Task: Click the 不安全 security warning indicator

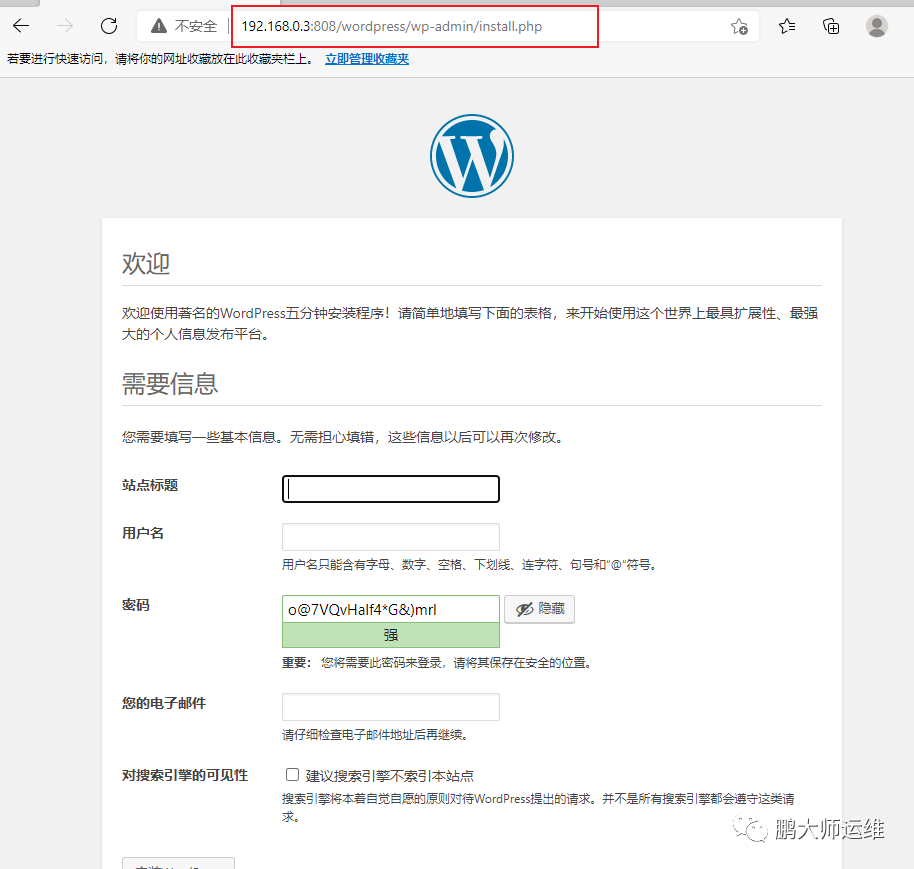Action: pyautogui.click(x=184, y=26)
